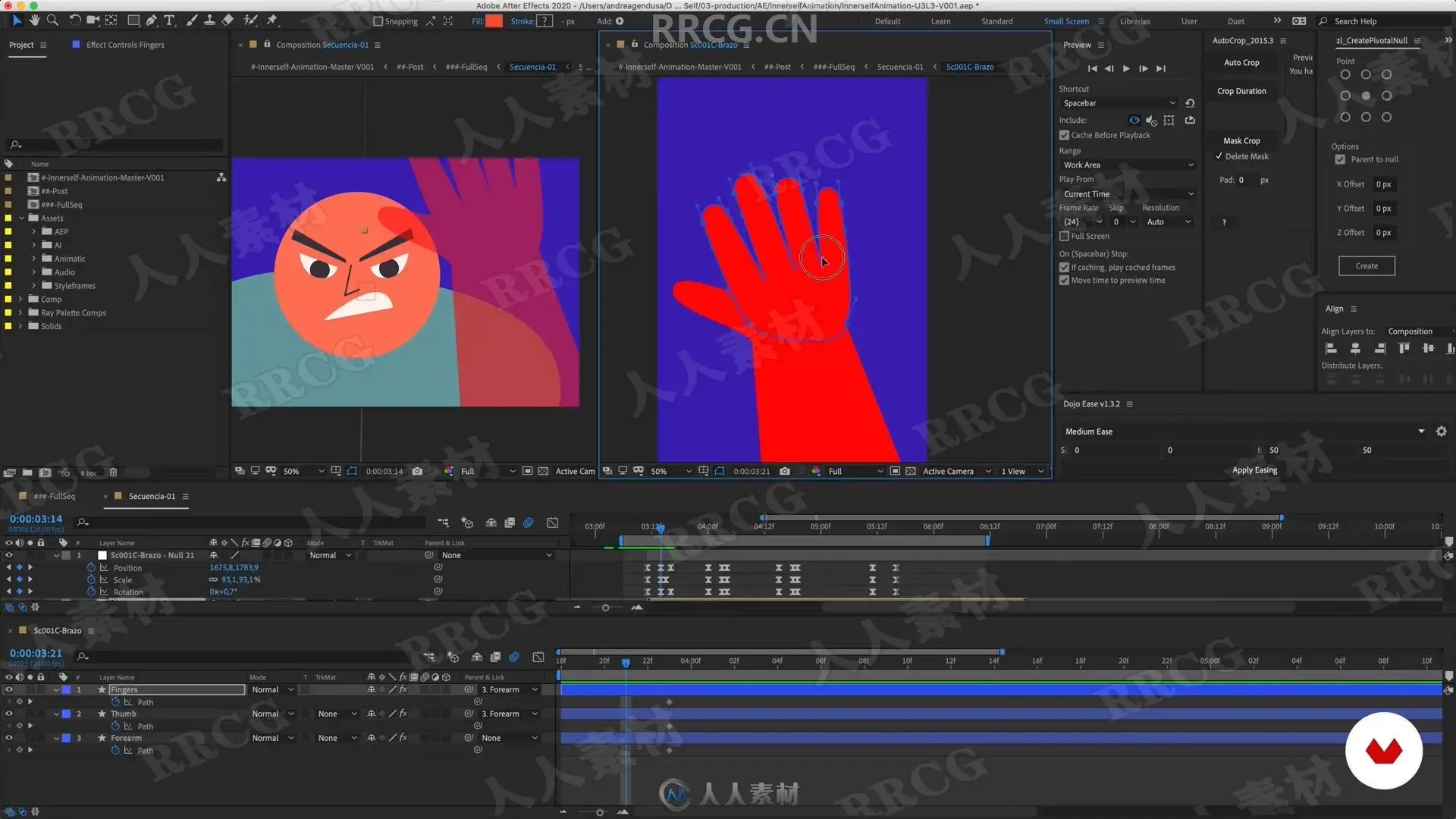Select the Clone Stamp tool
This screenshot has width=1456, height=819.
click(210, 20)
